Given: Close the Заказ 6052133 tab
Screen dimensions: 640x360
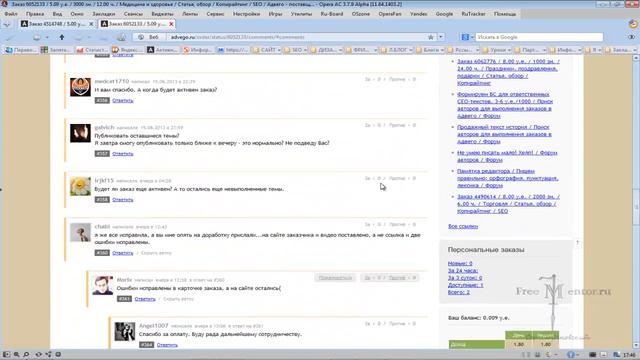Looking at the screenshot, I should pyautogui.click(x=171, y=24).
